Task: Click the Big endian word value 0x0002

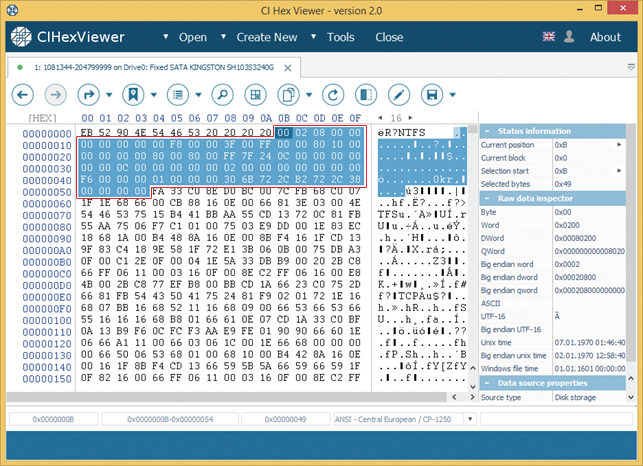Action: [567, 264]
